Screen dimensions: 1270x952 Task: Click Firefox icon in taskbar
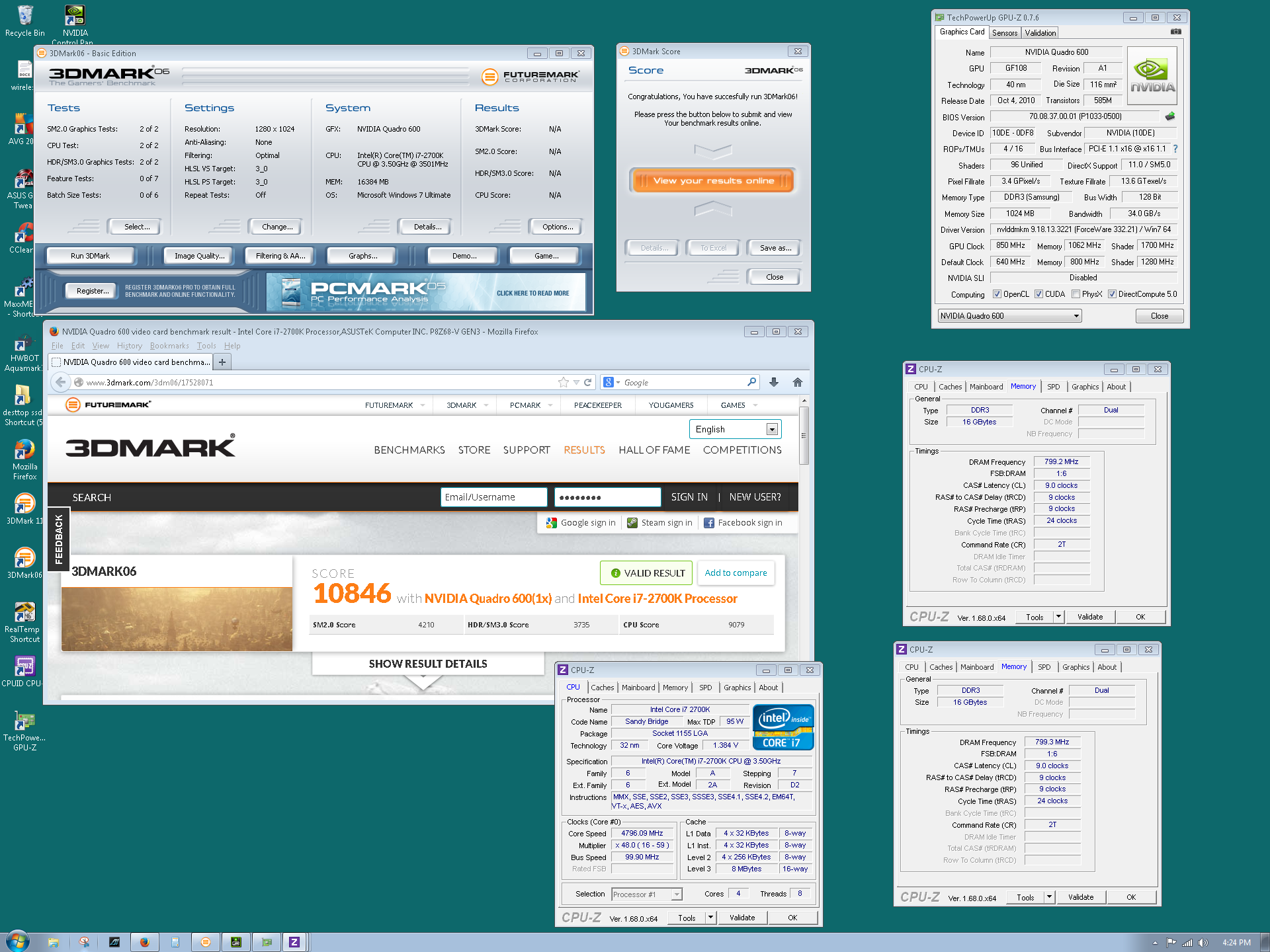pyautogui.click(x=144, y=941)
